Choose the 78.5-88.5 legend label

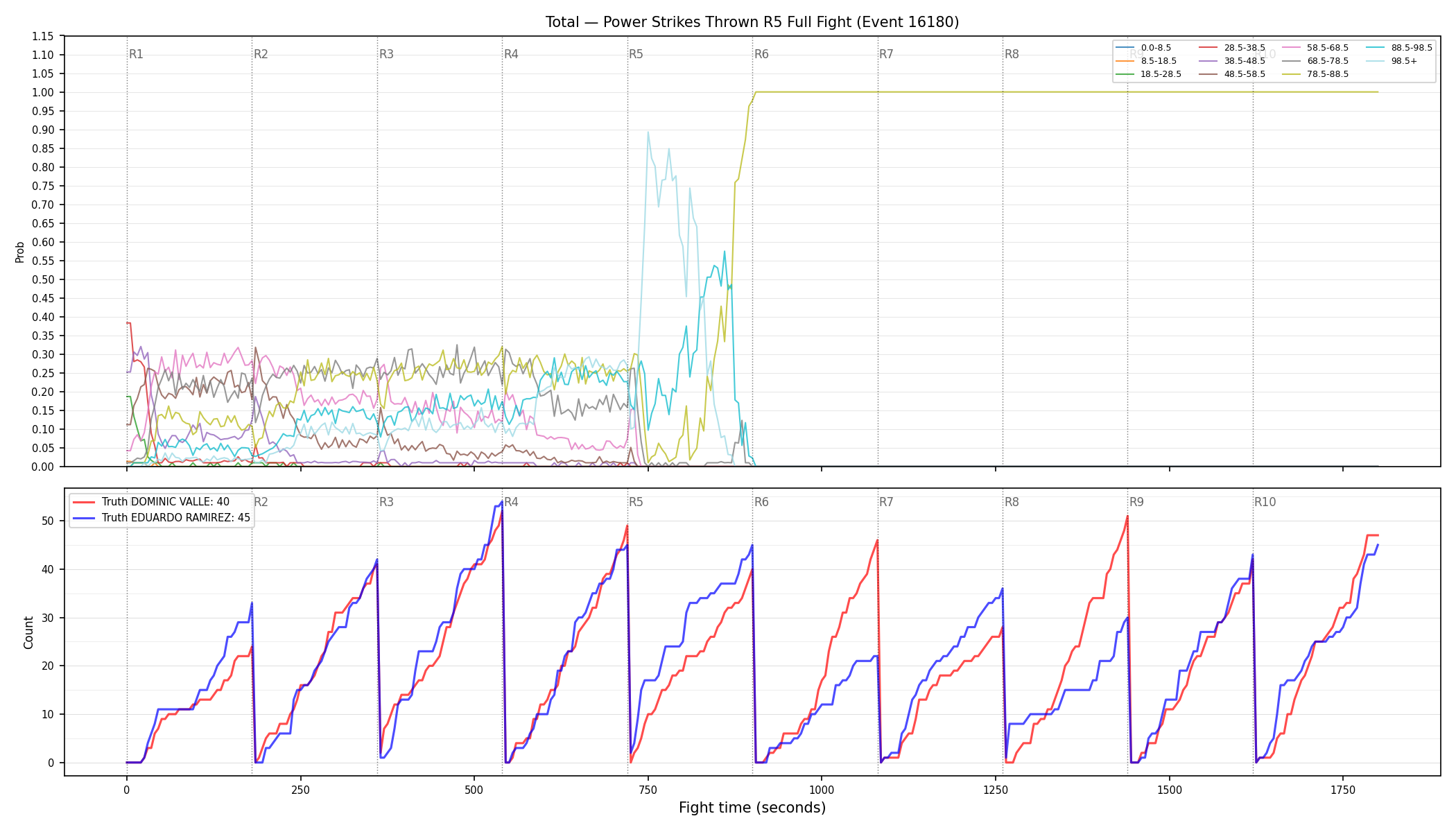1328,74
